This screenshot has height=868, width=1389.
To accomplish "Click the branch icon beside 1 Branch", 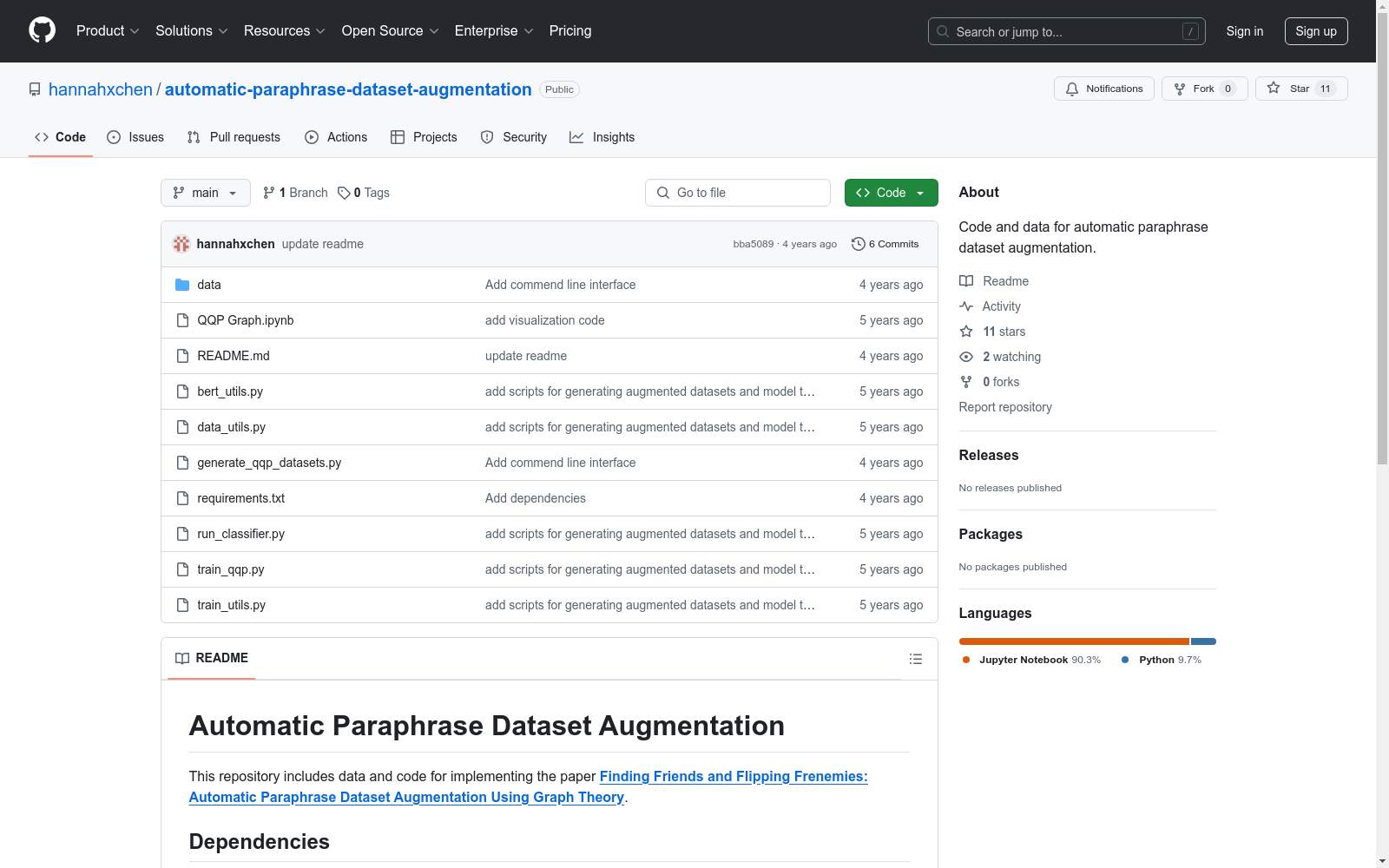I will tap(269, 193).
